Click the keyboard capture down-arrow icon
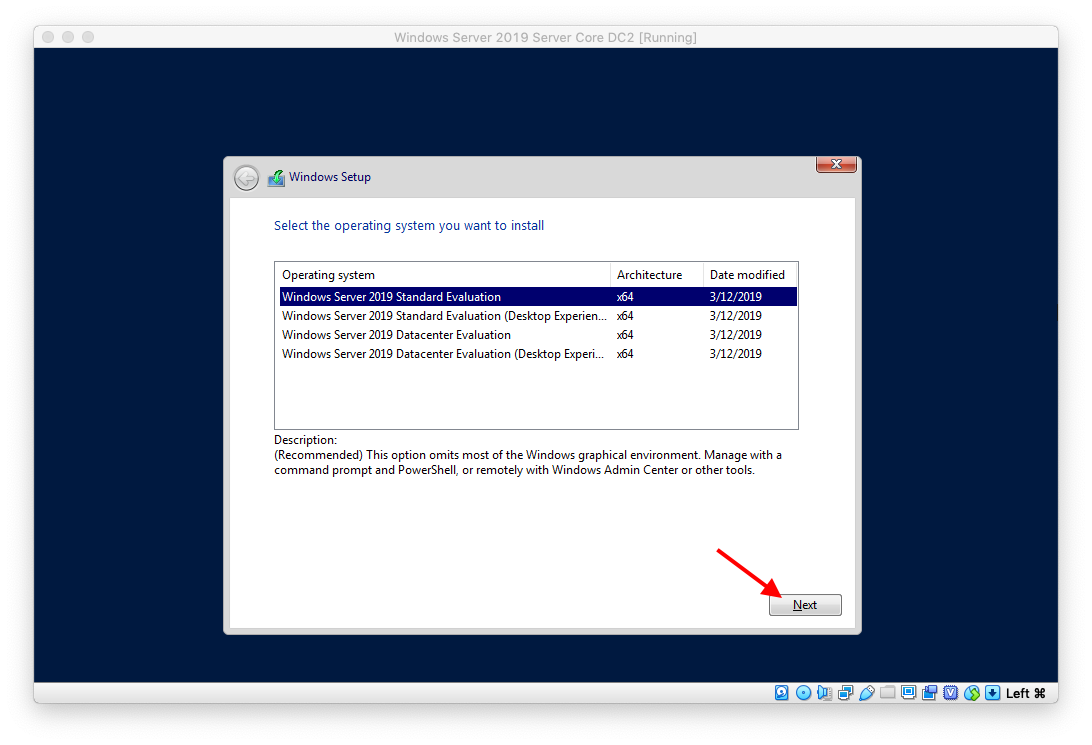 coord(993,693)
